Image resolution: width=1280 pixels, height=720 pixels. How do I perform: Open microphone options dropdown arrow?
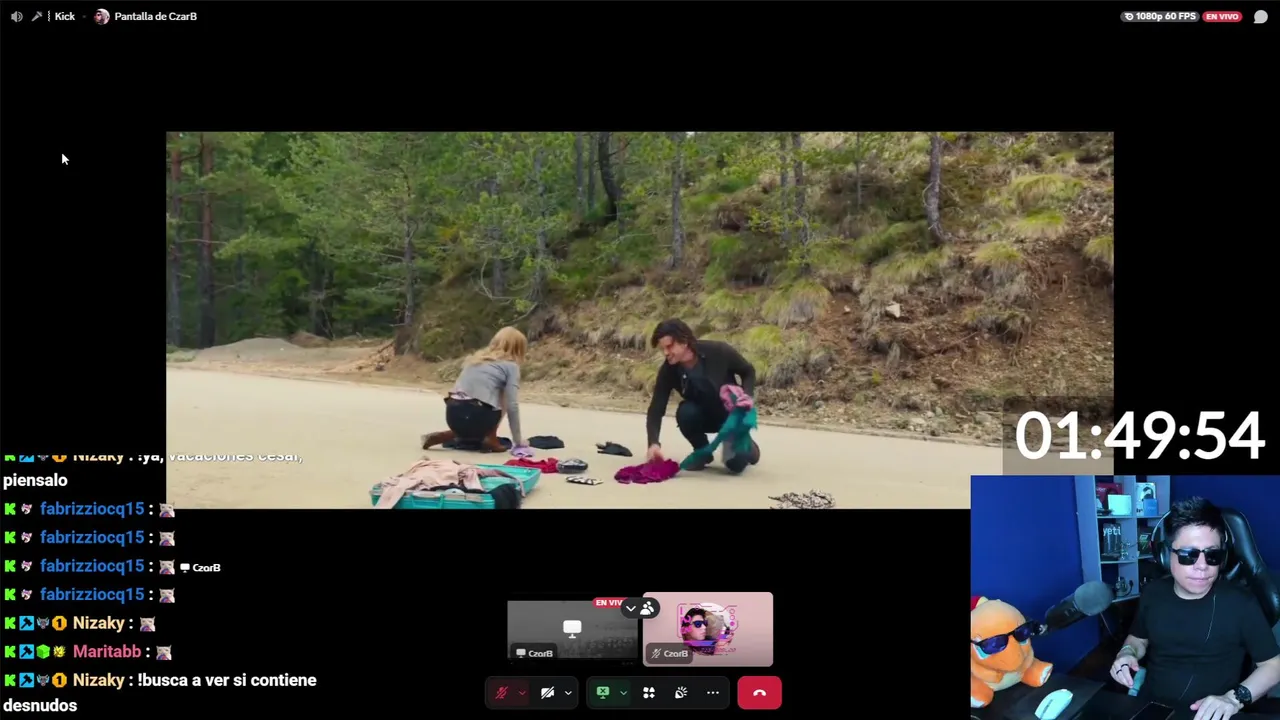[x=521, y=693]
